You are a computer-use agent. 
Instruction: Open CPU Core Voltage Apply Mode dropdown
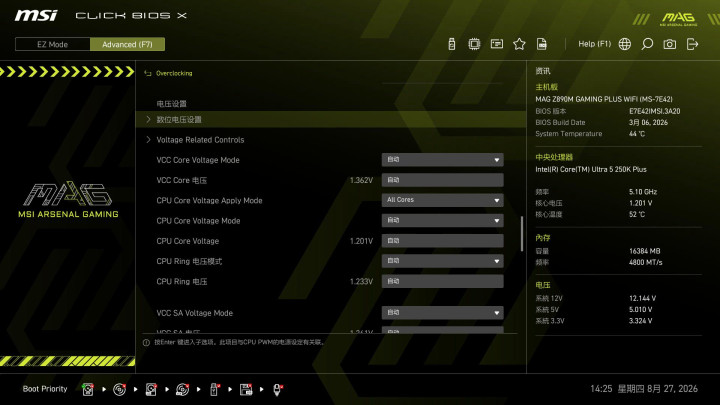click(x=442, y=200)
